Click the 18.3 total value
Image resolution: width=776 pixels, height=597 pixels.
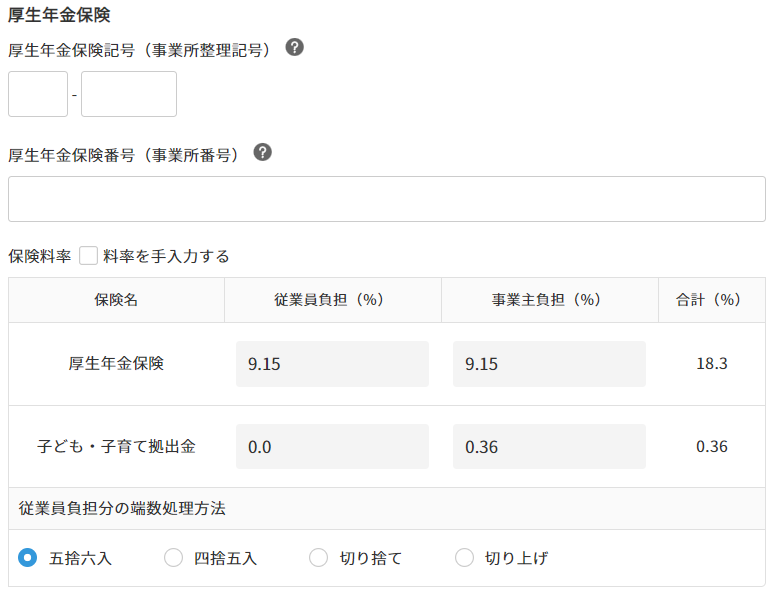point(711,364)
